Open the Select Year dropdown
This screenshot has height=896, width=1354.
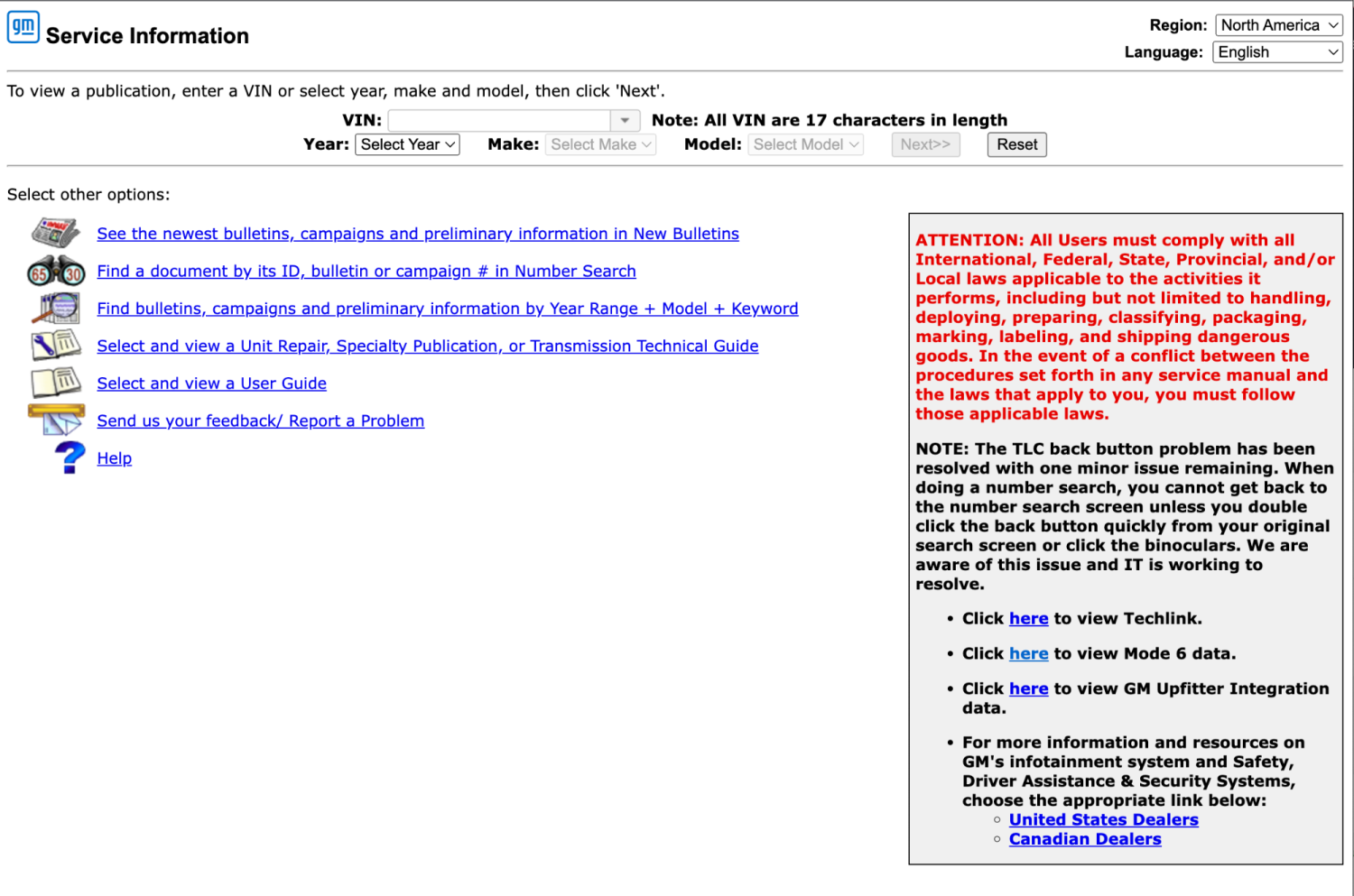(x=407, y=144)
